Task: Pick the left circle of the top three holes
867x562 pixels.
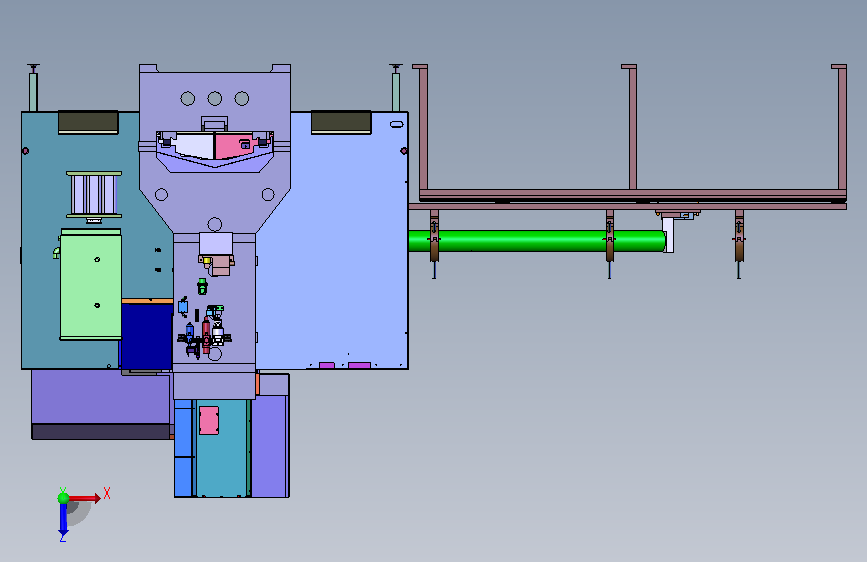Action: click(187, 98)
